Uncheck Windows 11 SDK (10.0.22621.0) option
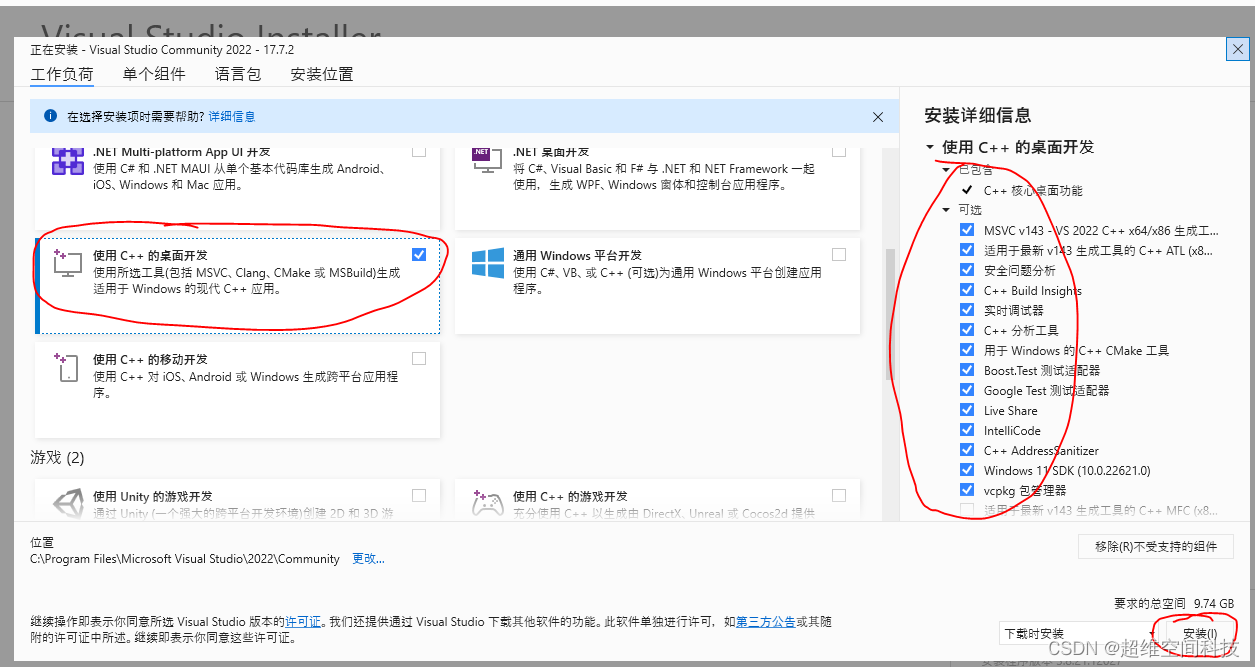1255x667 pixels. 967,470
